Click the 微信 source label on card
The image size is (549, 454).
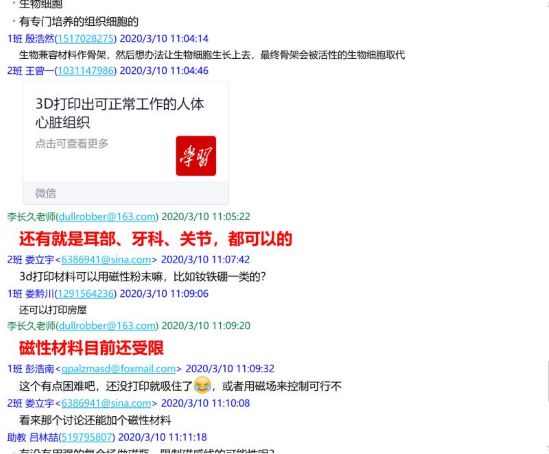pyautogui.click(x=46, y=193)
